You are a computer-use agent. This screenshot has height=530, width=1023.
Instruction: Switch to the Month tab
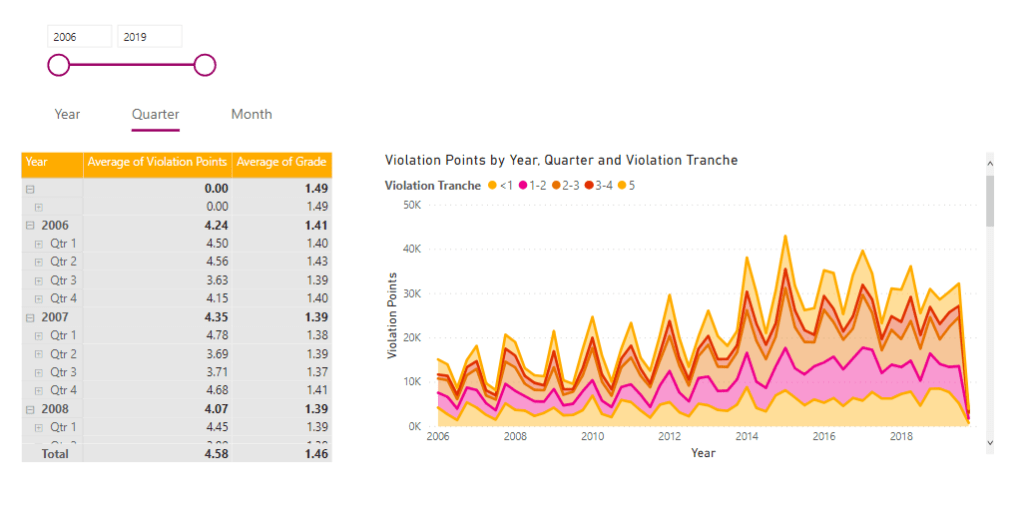251,114
